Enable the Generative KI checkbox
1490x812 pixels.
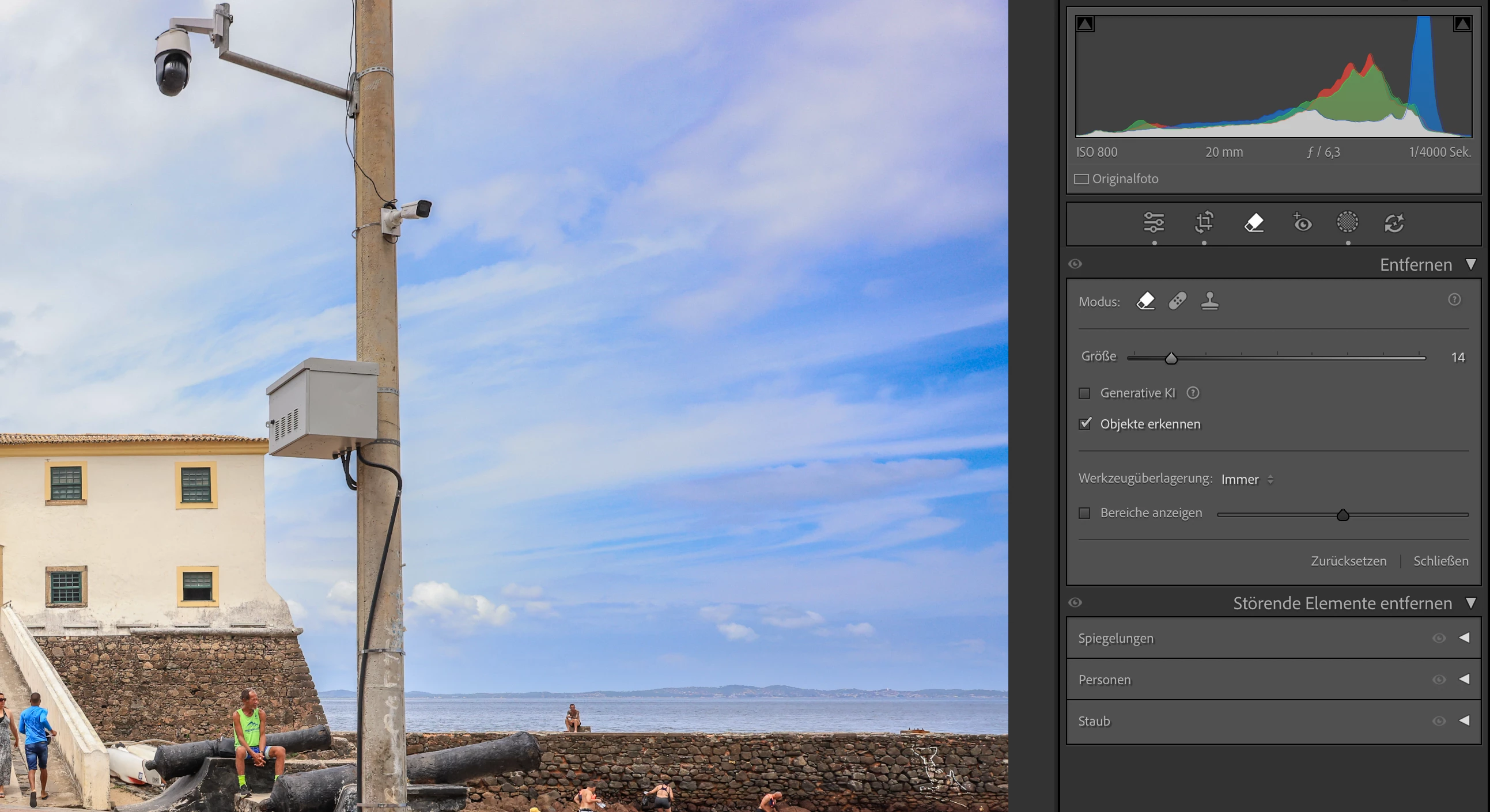[1084, 393]
